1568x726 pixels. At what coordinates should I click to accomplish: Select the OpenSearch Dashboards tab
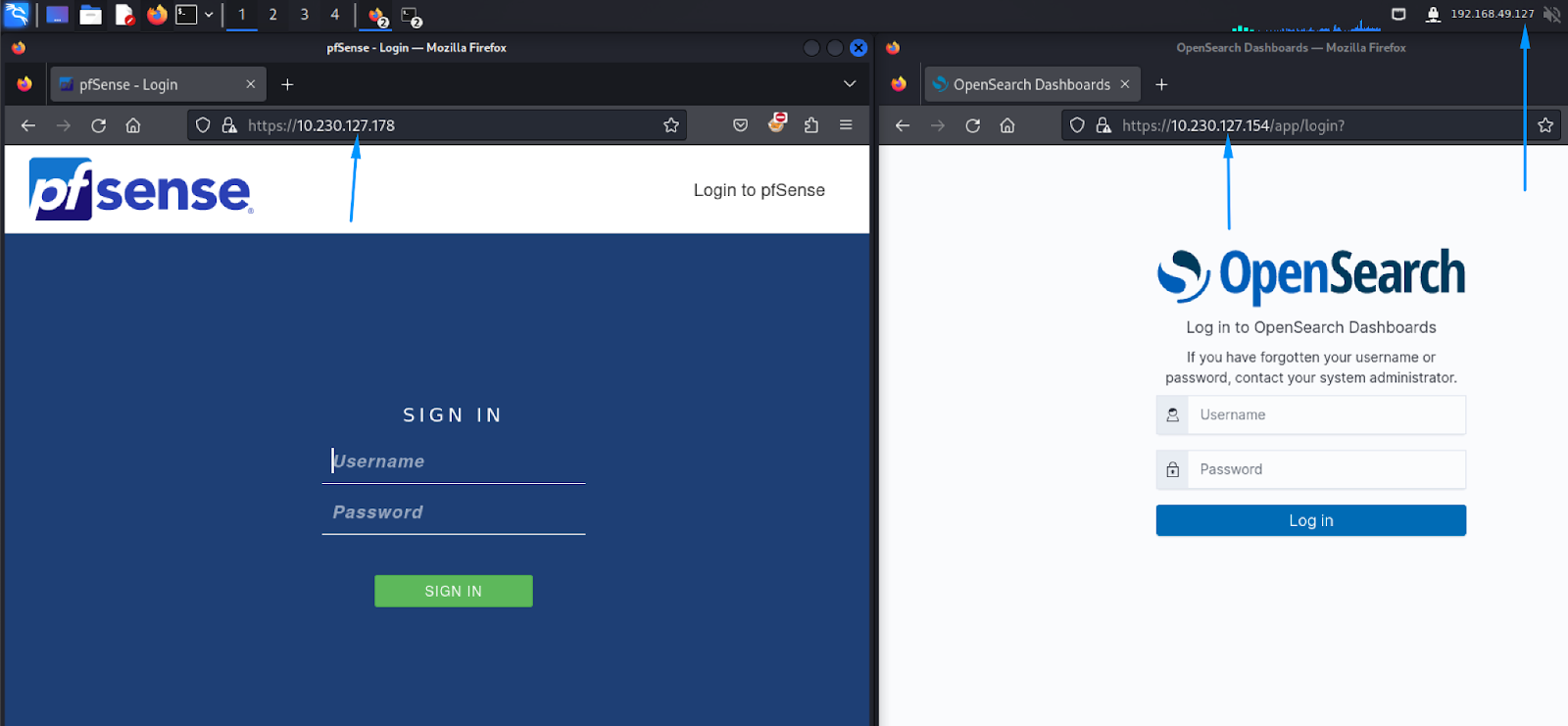(x=1030, y=84)
